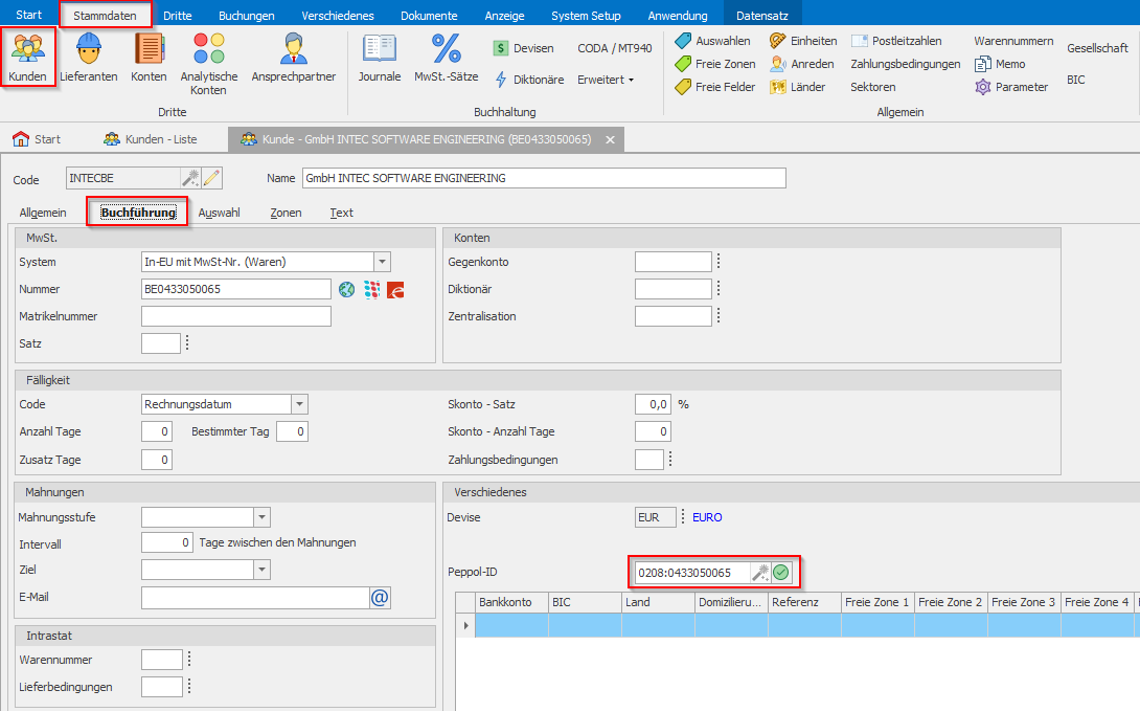Screen dimensions: 1140x711
Task: Click the globe icon next to MwSt. Nummer
Action: 346,289
